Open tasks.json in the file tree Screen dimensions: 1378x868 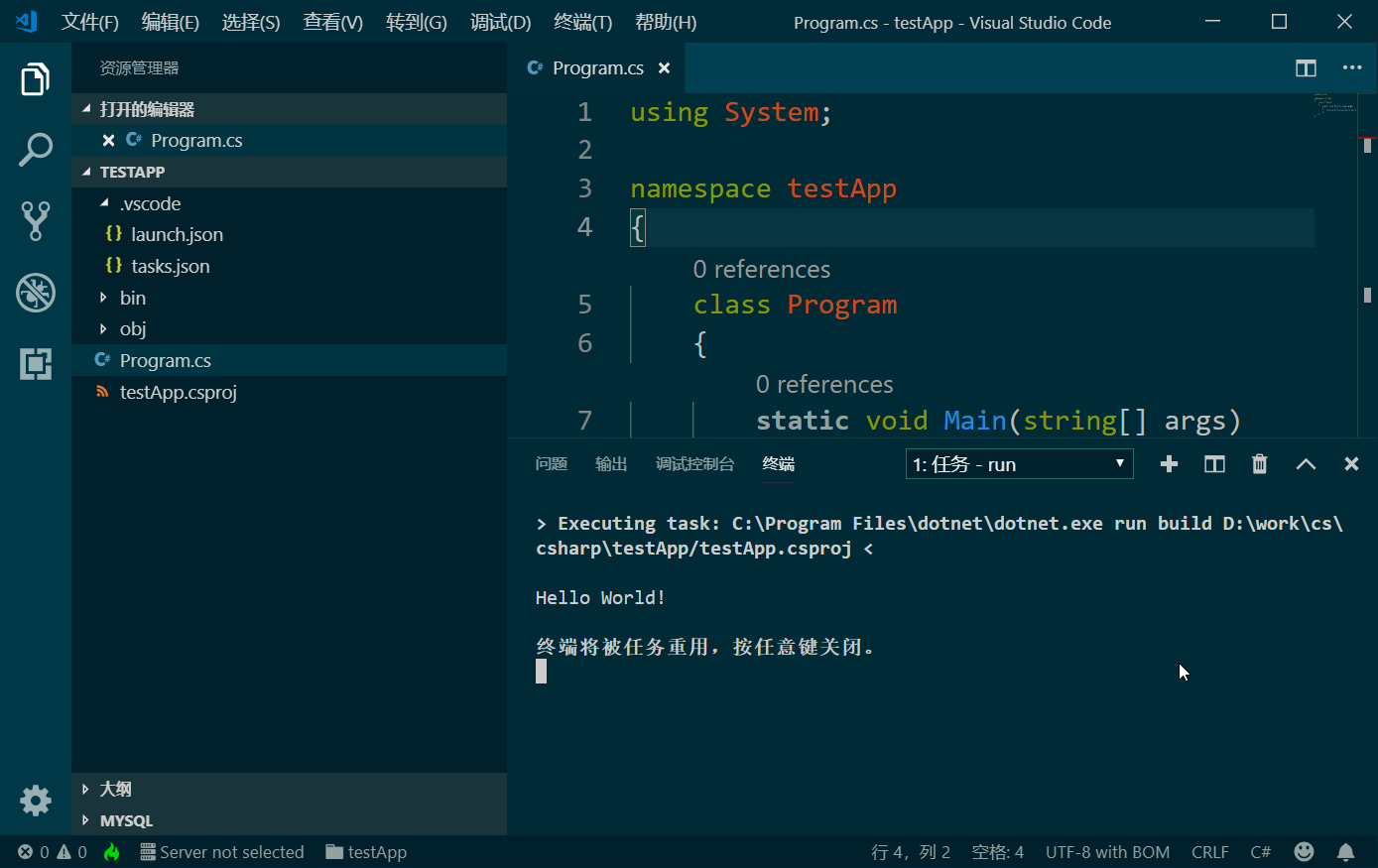click(x=170, y=266)
